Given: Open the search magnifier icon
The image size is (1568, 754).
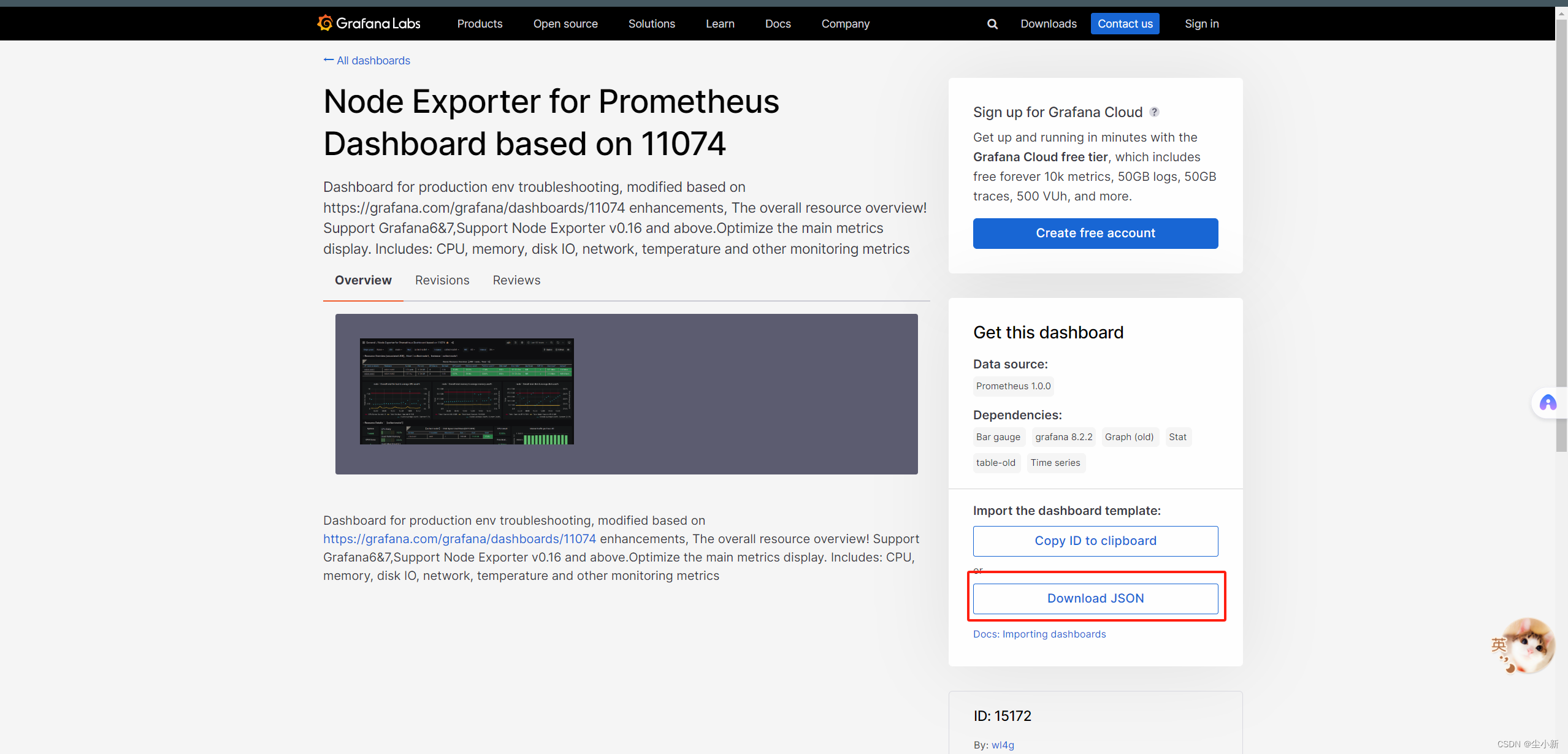Looking at the screenshot, I should tap(992, 24).
